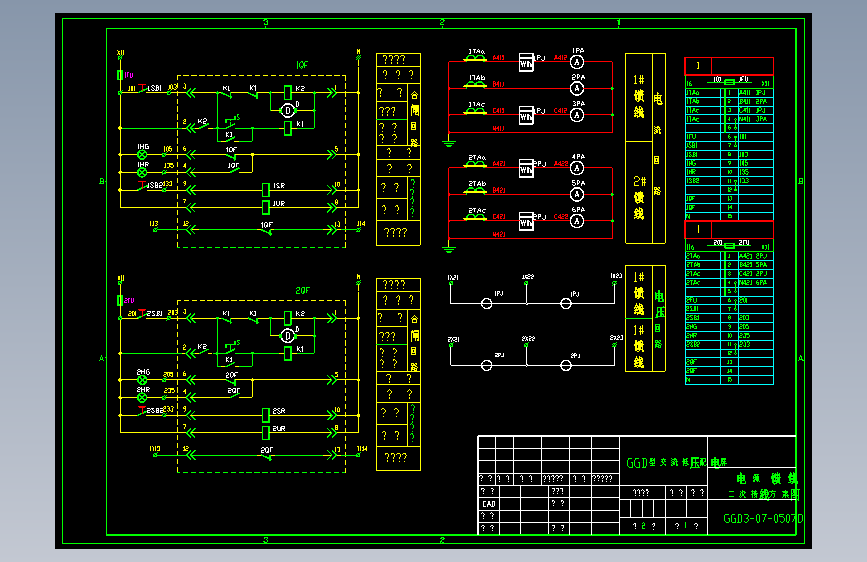Screen dimensions: 867x562
Task: Select the 1SR coil rectangle
Action: [265, 190]
